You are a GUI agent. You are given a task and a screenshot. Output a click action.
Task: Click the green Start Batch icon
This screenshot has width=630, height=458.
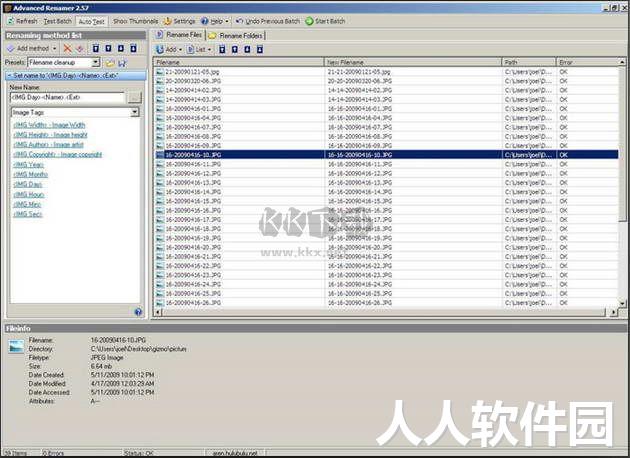[309, 21]
